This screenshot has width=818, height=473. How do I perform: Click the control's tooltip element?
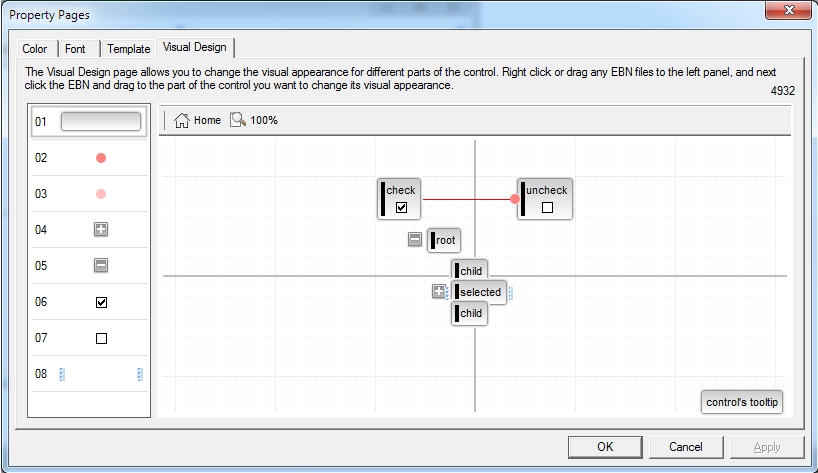742,402
